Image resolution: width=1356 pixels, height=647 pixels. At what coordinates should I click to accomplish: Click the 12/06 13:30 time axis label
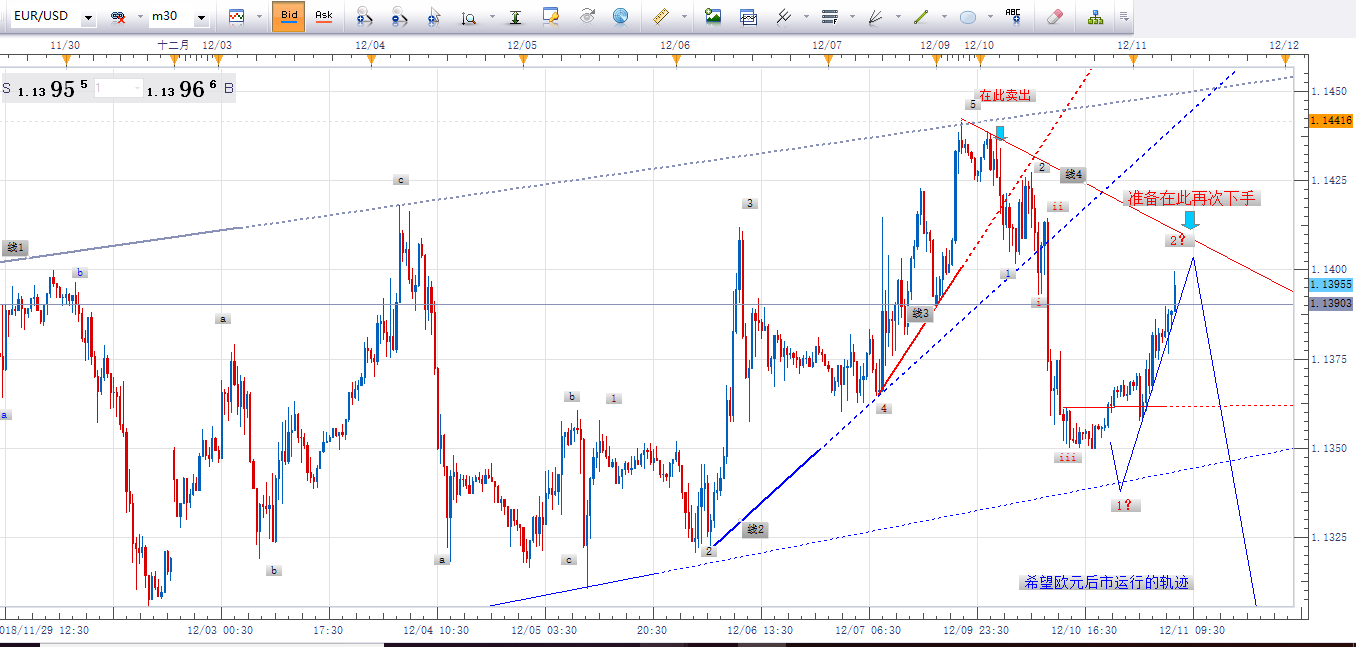760,631
